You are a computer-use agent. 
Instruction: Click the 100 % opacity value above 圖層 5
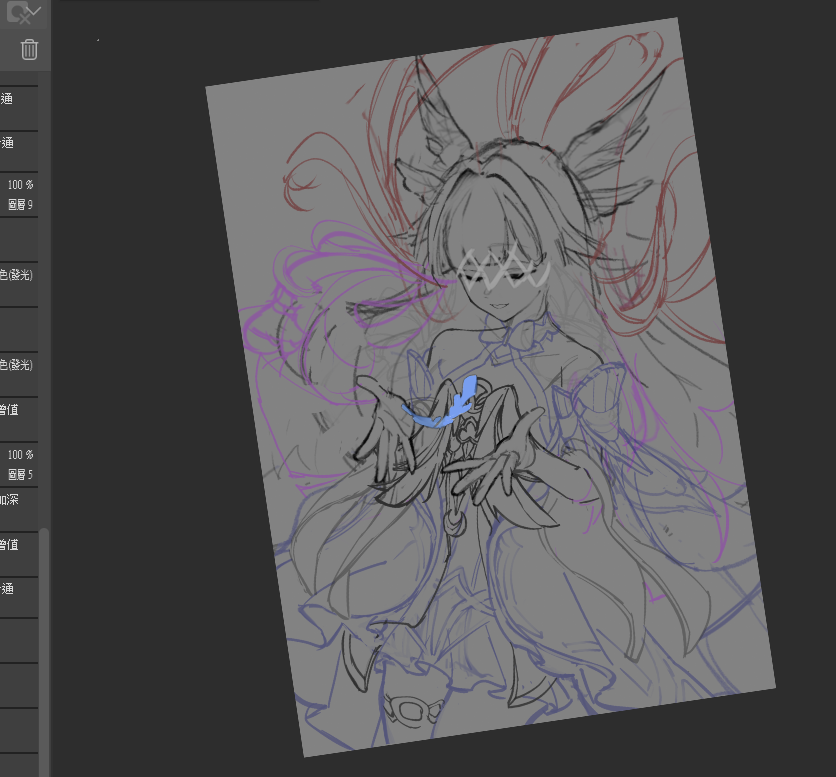point(20,454)
